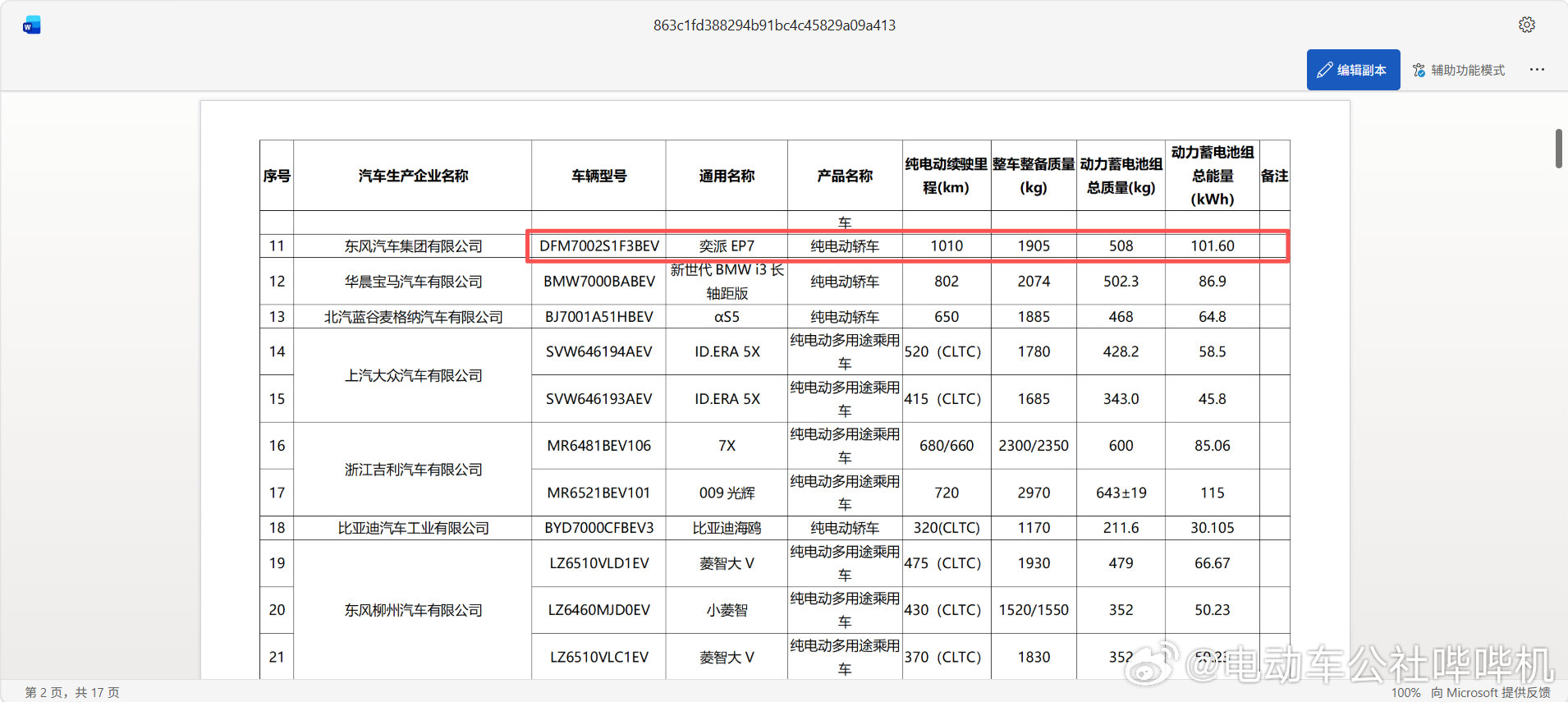
Task: Click battery mass 643±19
Action: pyautogui.click(x=1121, y=493)
